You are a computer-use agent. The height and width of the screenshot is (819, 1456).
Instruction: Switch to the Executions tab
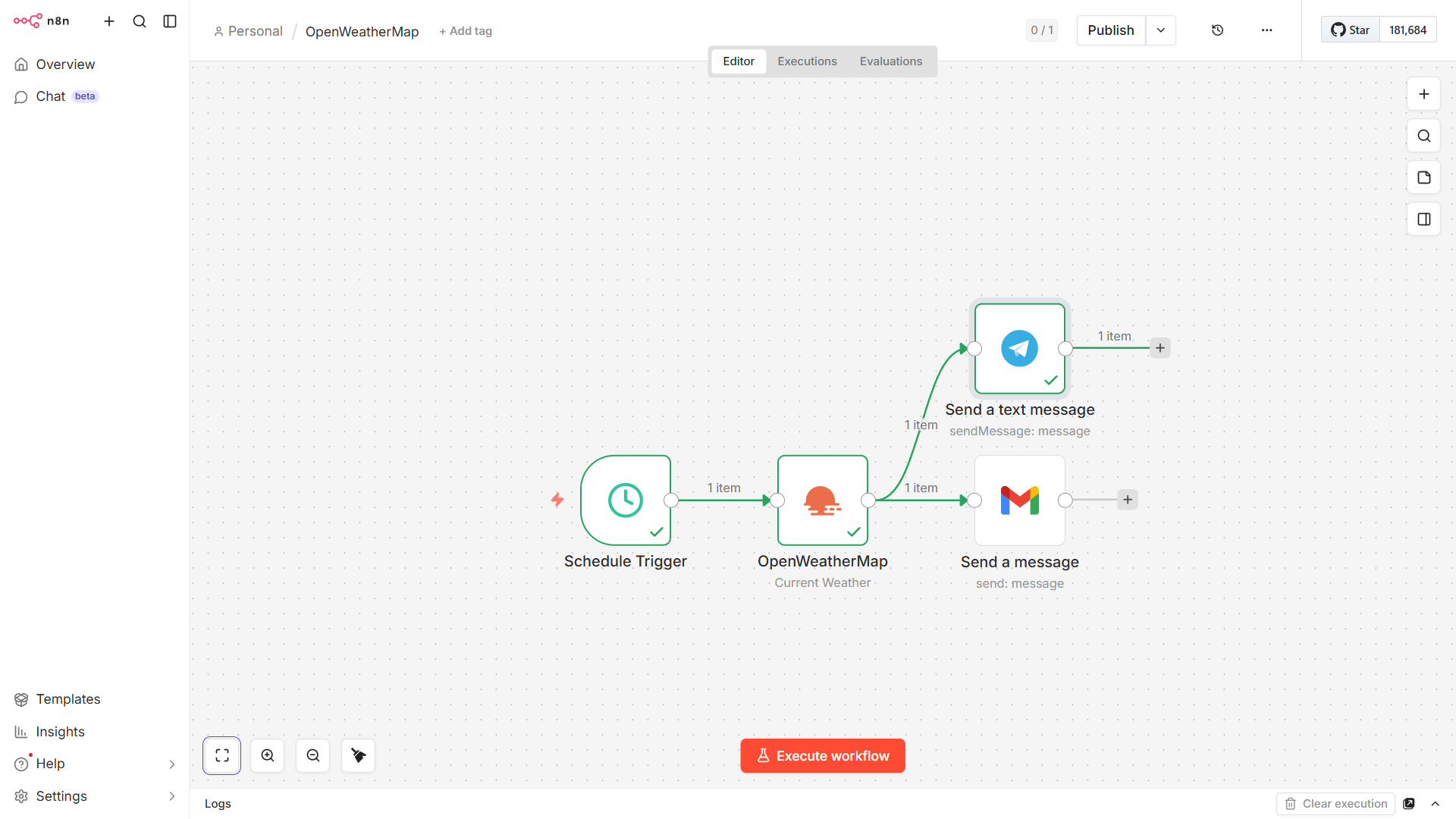point(807,61)
